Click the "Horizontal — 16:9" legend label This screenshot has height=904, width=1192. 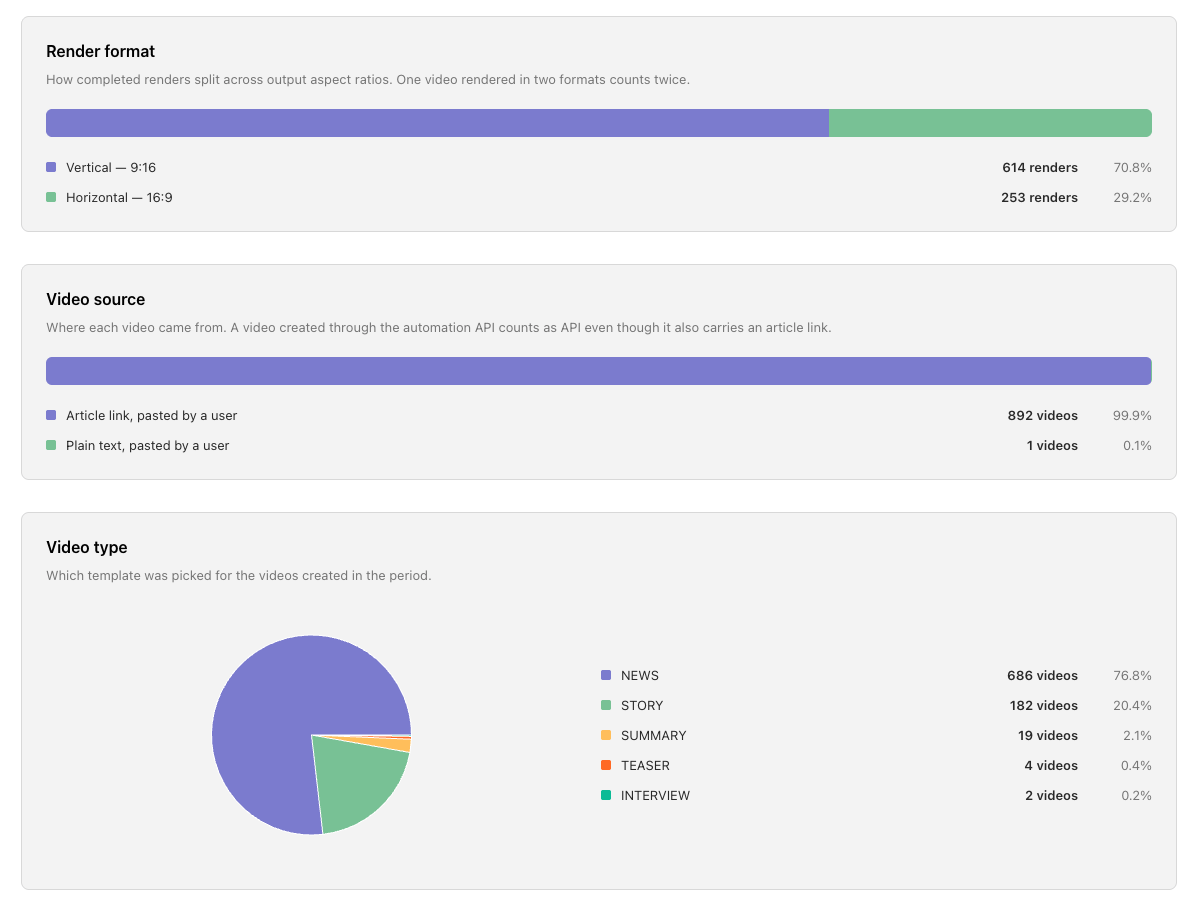tap(119, 198)
